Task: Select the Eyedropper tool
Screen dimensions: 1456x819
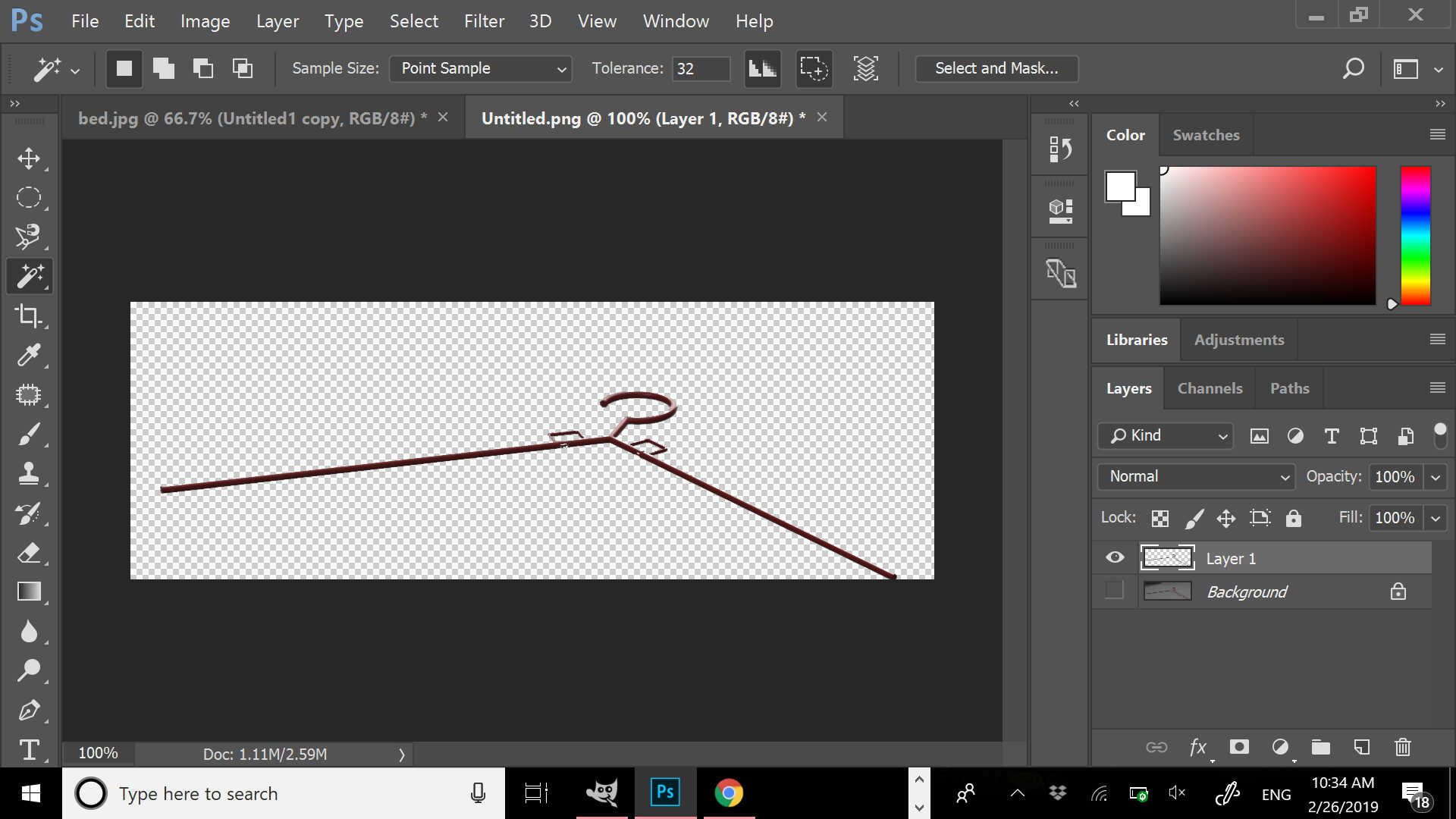Action: click(x=29, y=355)
